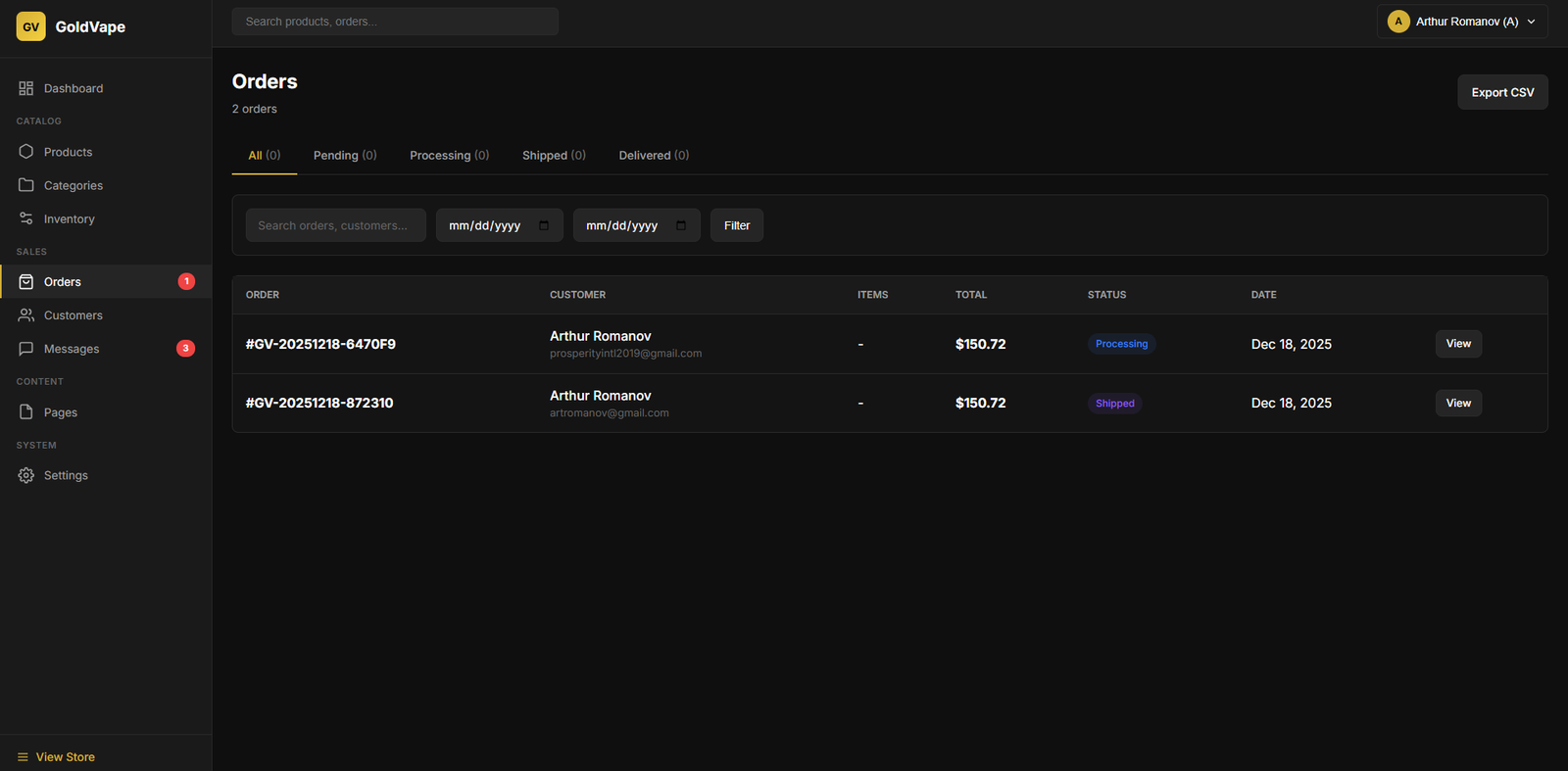Screen dimensions: 1568x771
Task: Click the Pages document icon
Action: pos(26,412)
